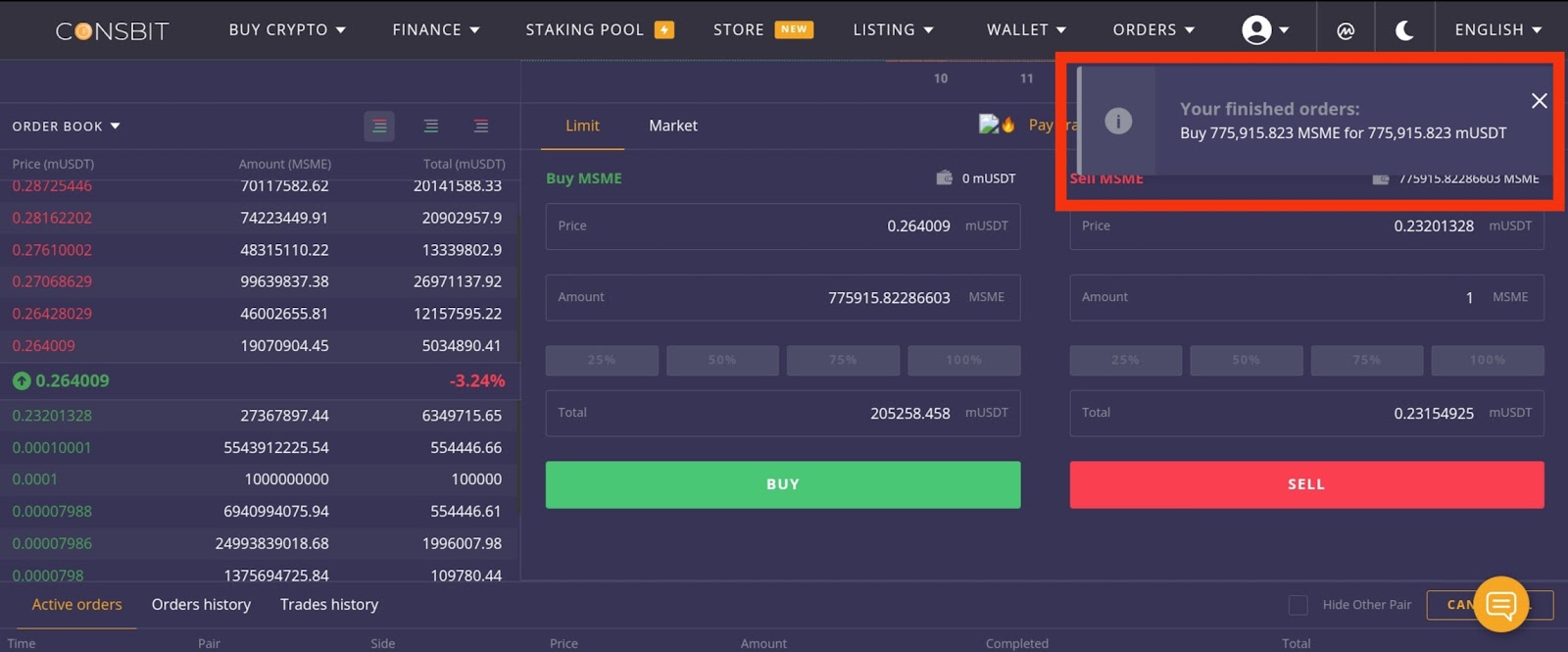
Task: Click the amount 1000000000 in bids
Action: 287,479
